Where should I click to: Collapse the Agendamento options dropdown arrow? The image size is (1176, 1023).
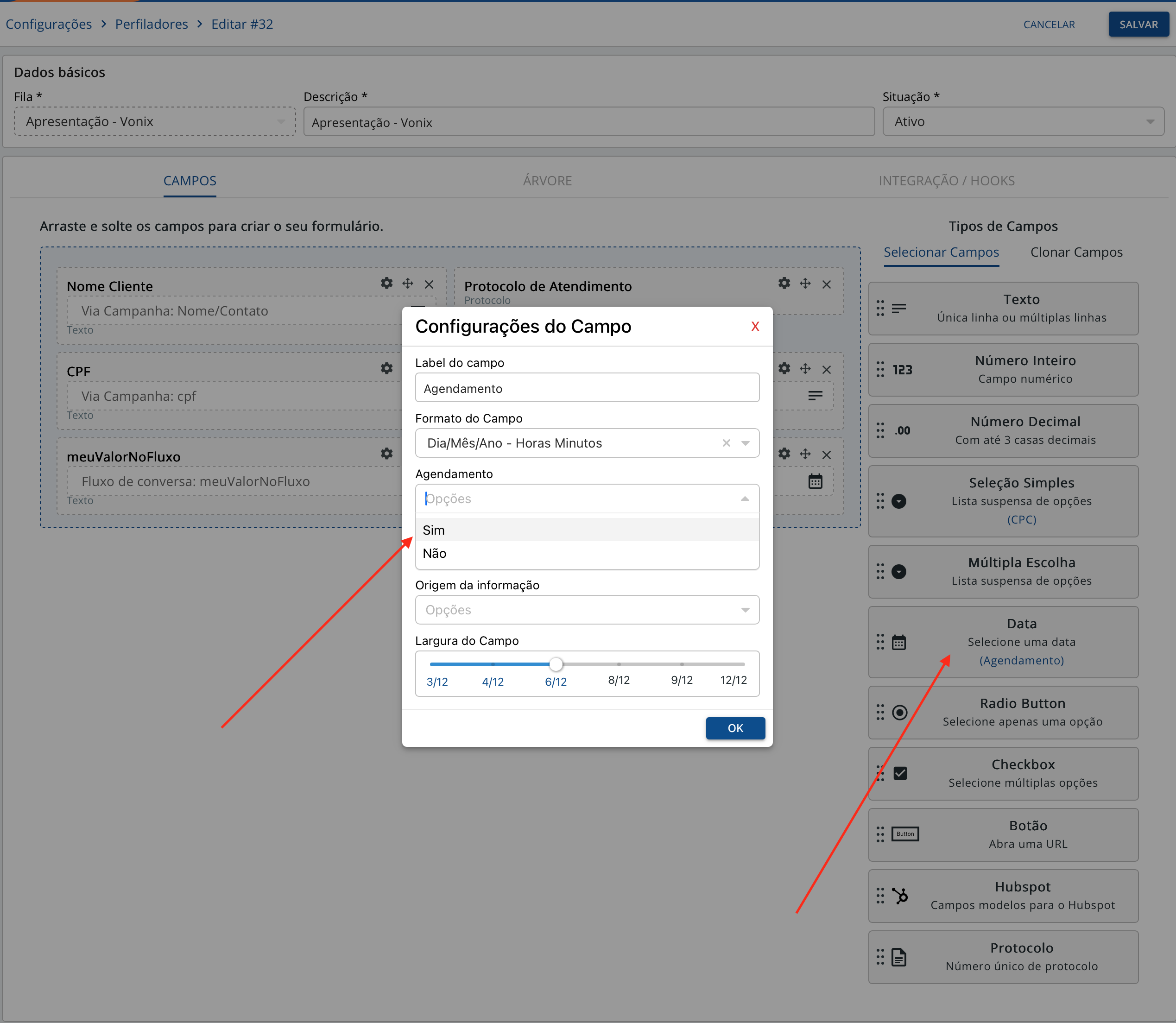coord(745,499)
